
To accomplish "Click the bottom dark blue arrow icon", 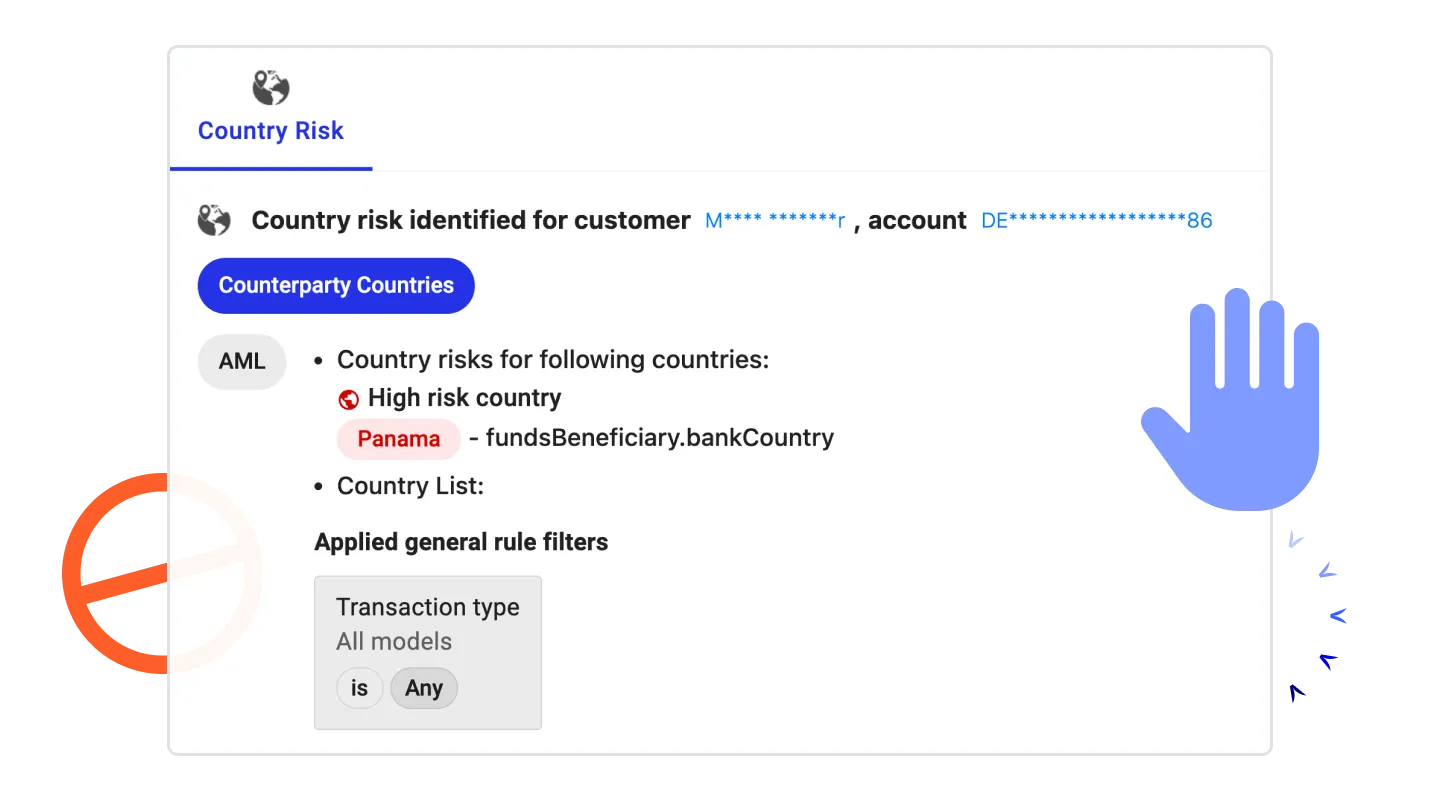I will click(1298, 692).
